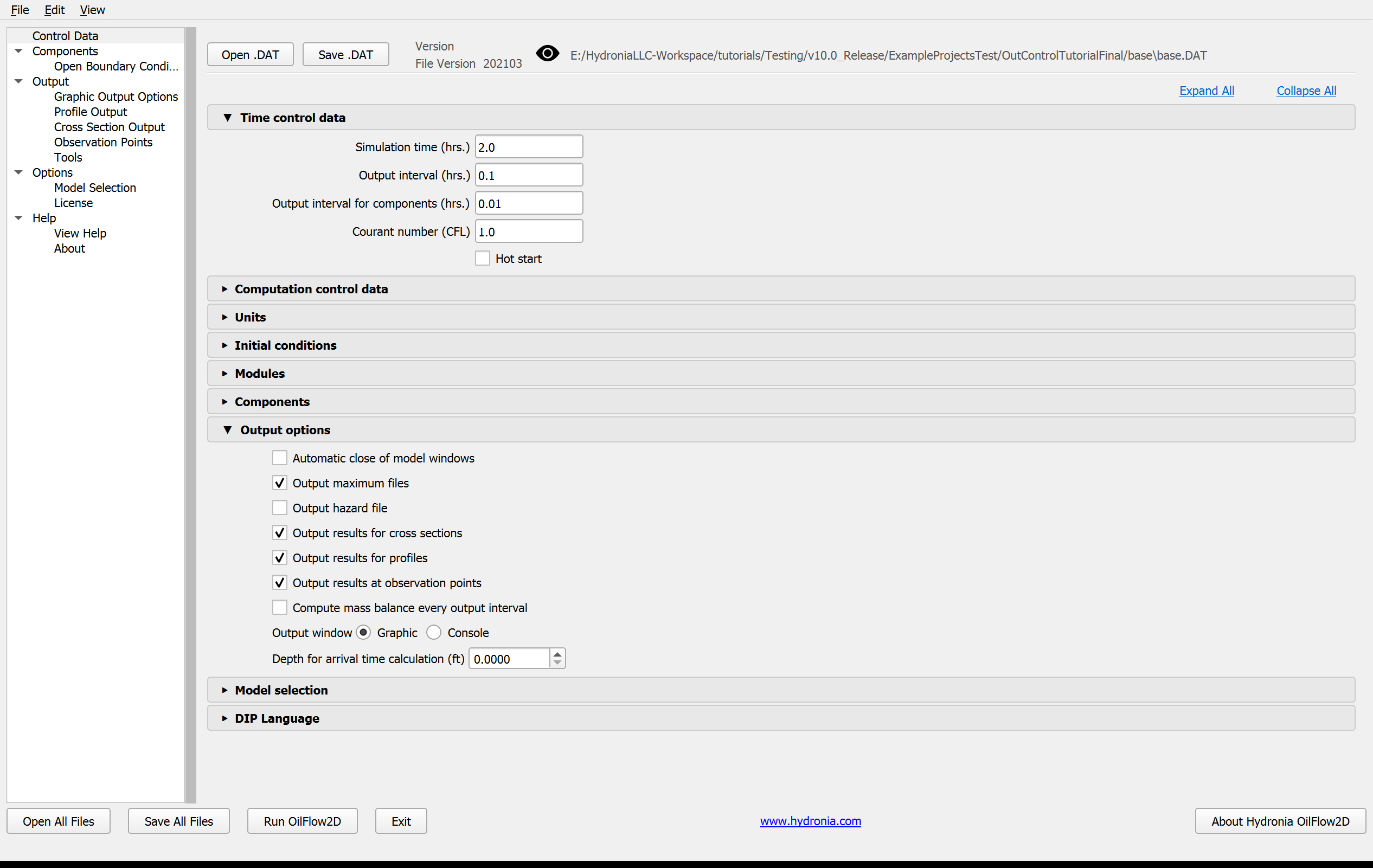The image size is (1373, 868).
Task: Enable Compute mass balance every output interval
Action: click(x=279, y=608)
